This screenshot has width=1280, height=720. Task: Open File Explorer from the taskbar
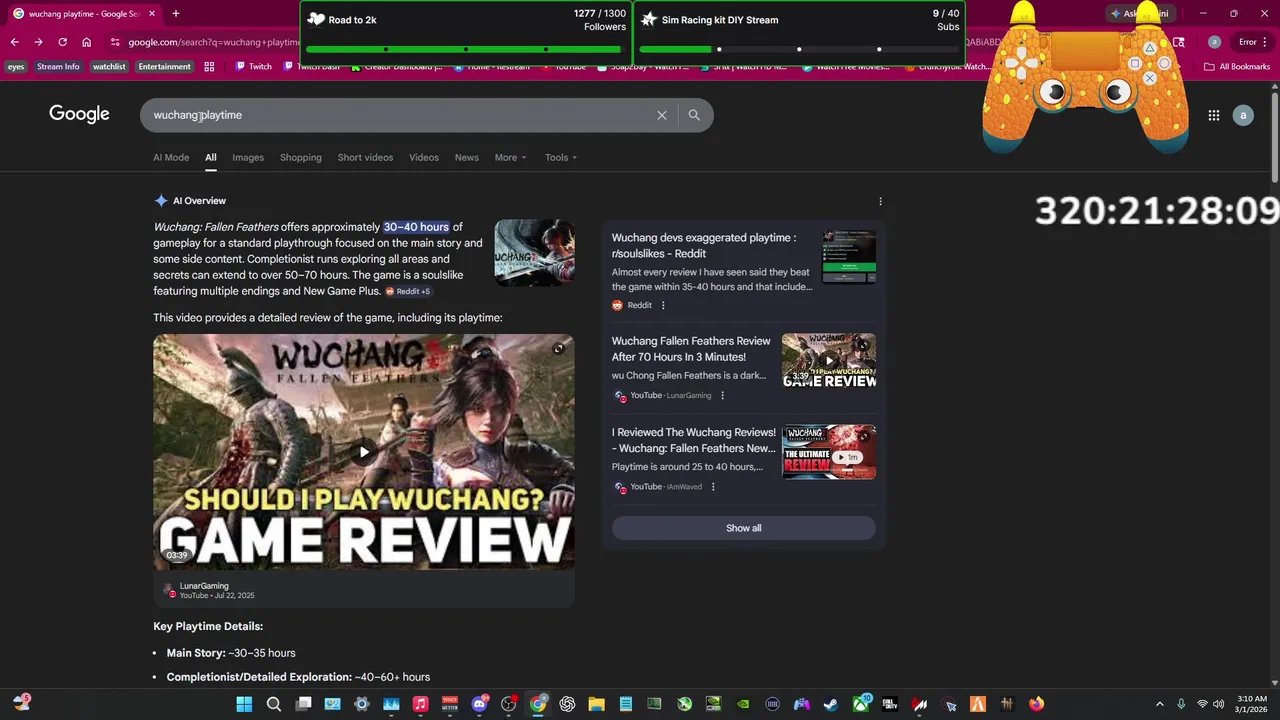pyautogui.click(x=596, y=704)
